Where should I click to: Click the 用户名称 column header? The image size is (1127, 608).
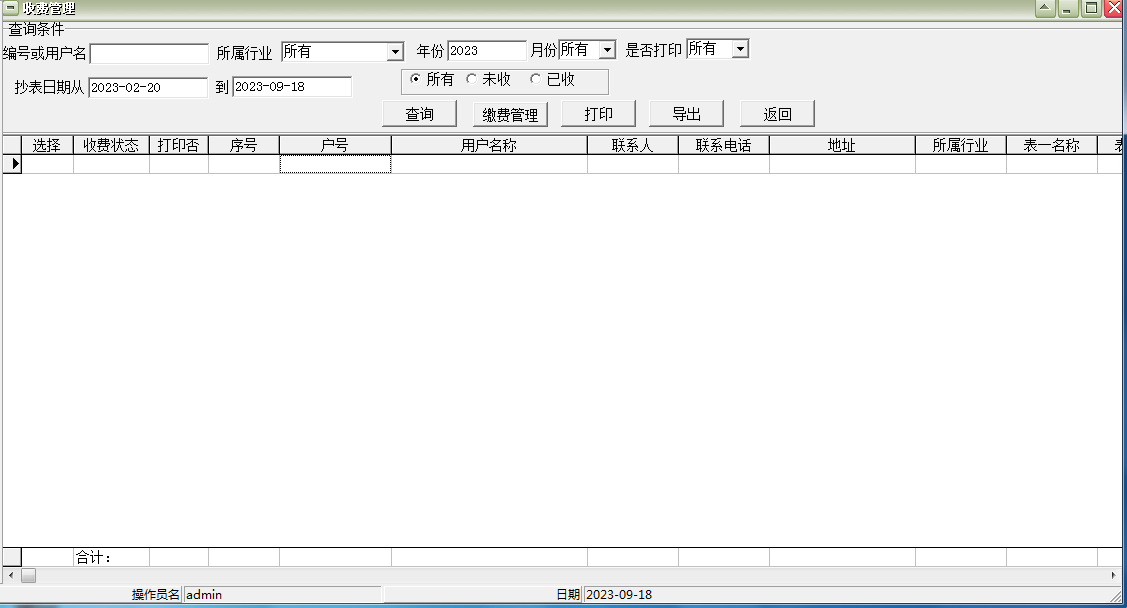point(489,145)
